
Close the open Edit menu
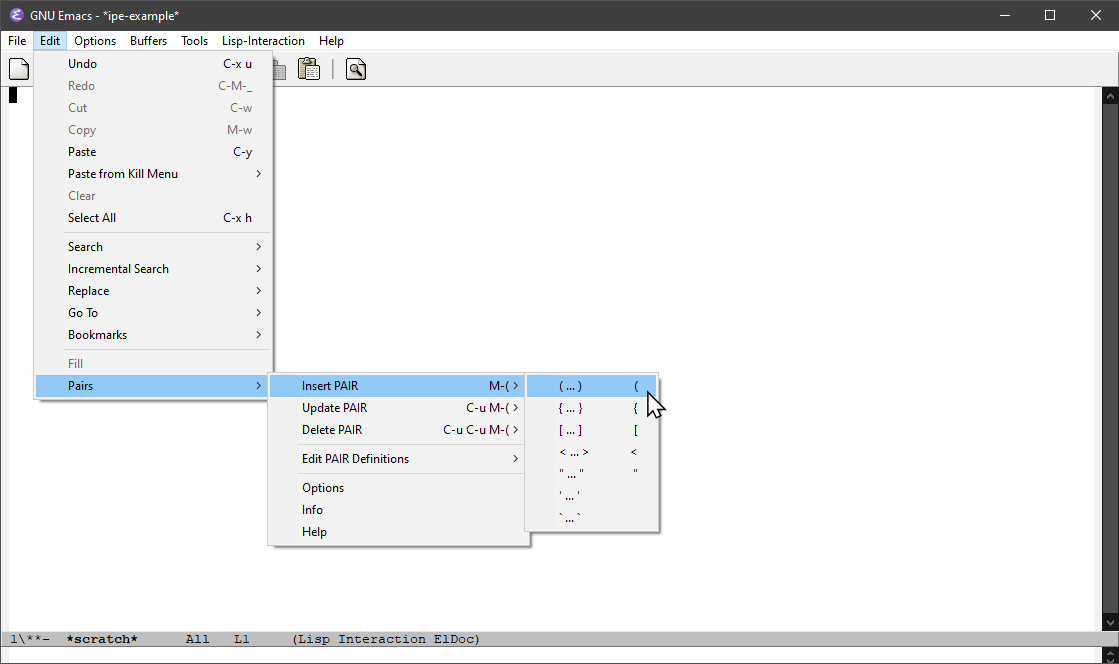50,41
